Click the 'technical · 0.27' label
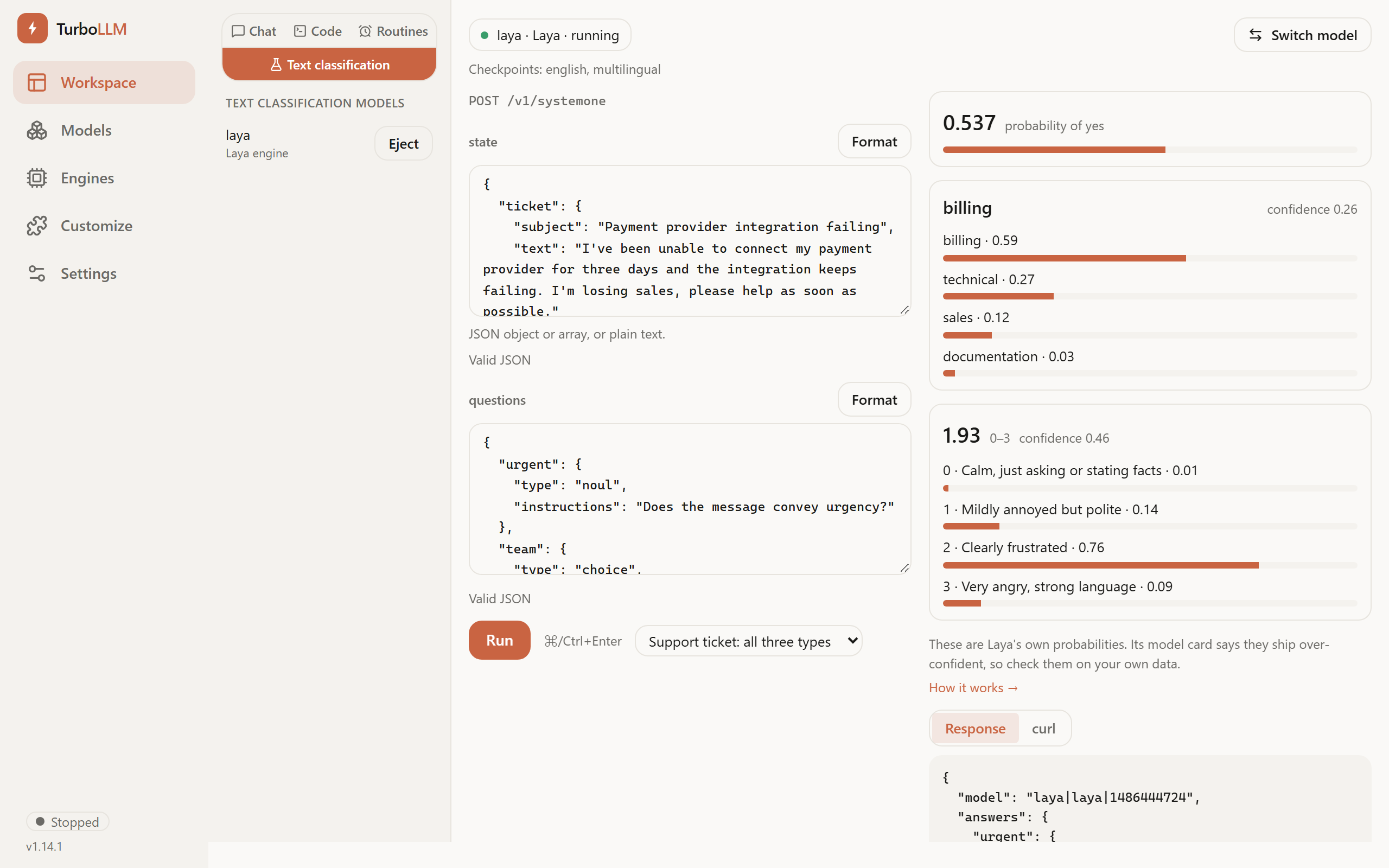 click(989, 279)
